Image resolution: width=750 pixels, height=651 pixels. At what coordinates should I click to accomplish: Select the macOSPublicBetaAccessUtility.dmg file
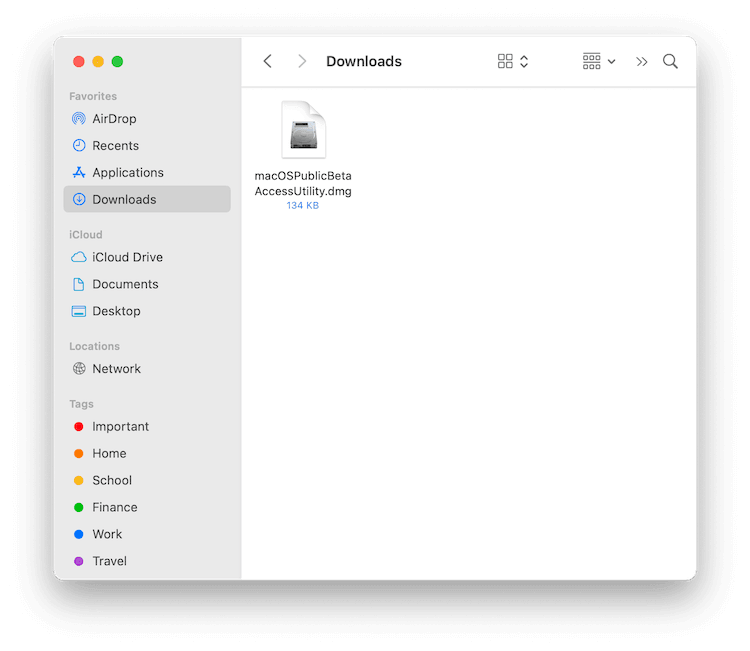(303, 132)
